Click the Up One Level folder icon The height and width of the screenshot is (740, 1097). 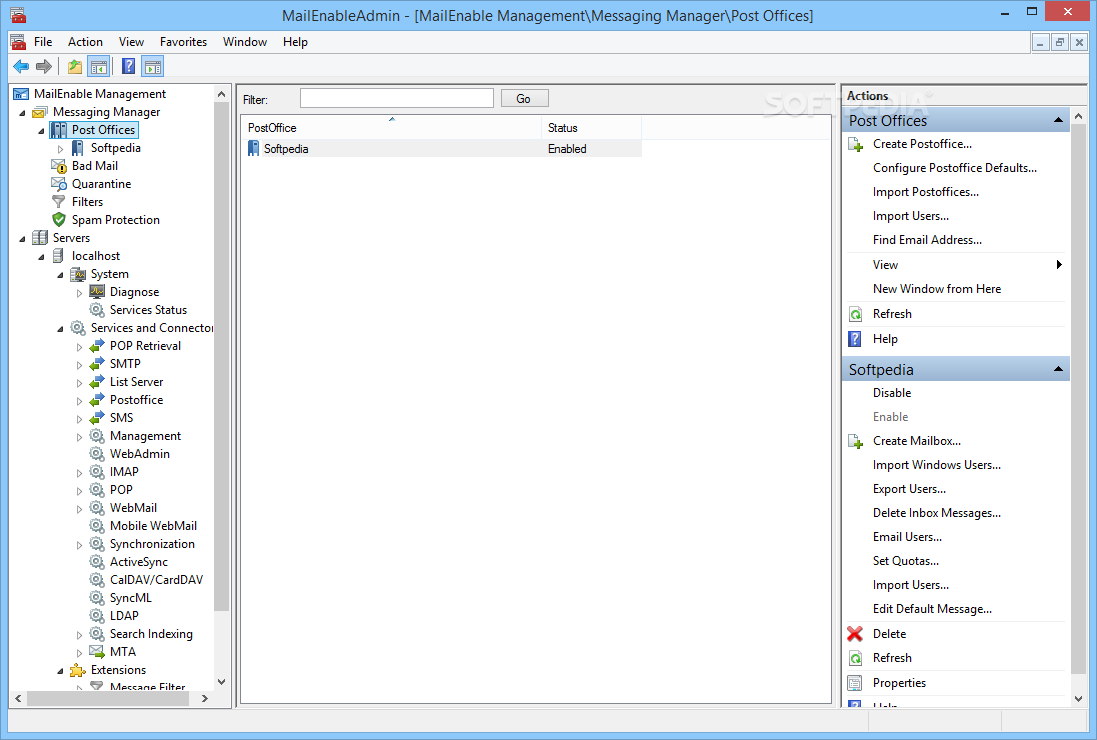click(x=75, y=67)
